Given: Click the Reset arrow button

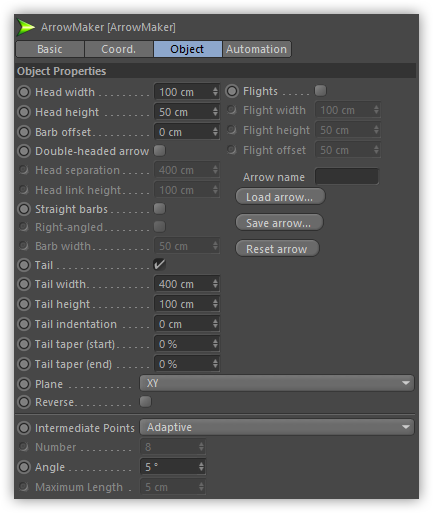Looking at the screenshot, I should click(x=277, y=249).
